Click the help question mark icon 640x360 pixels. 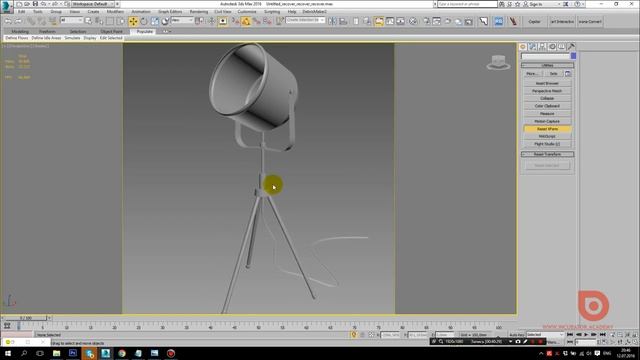click(577, 4)
